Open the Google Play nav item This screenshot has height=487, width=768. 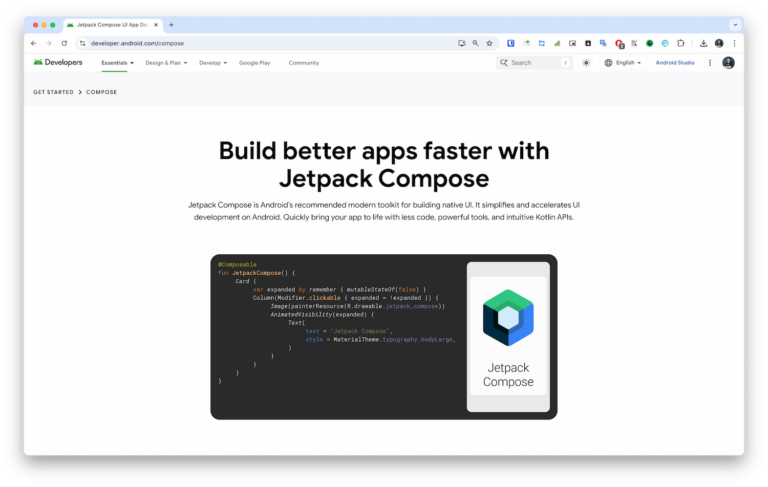click(254, 63)
